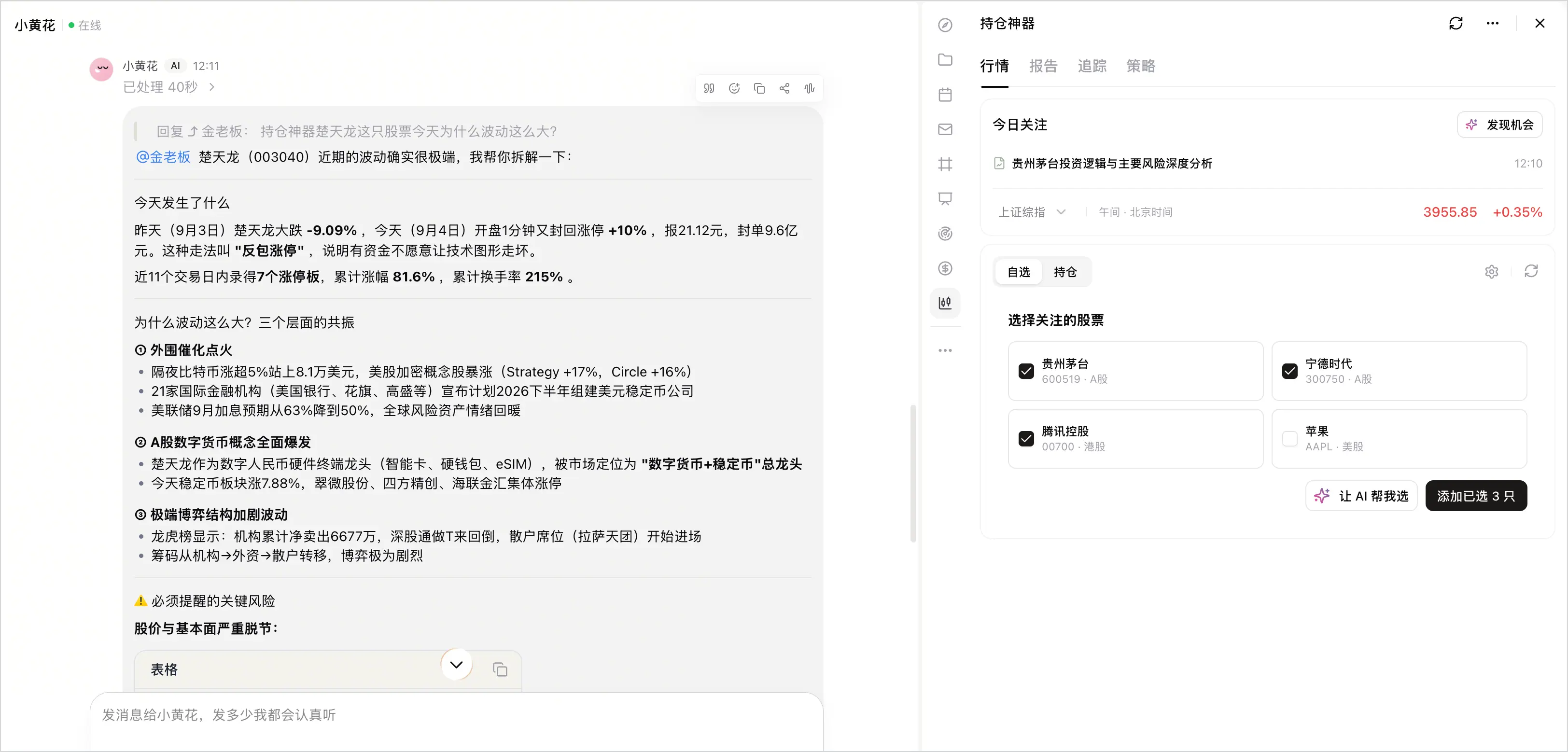Switch to the 报告 tab
The image size is (1568, 752).
1043,66
